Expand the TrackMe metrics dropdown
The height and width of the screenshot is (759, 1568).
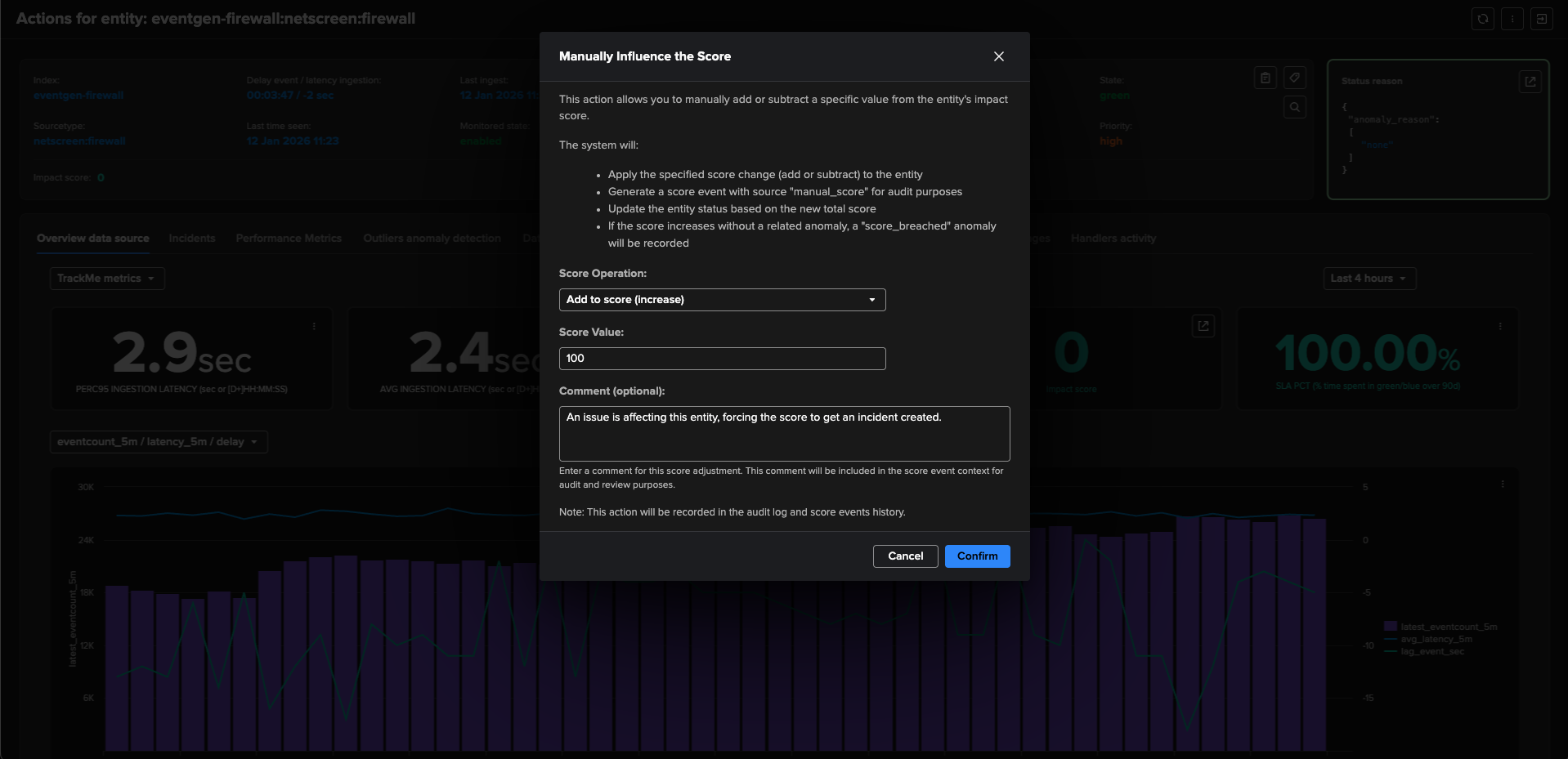click(106, 279)
